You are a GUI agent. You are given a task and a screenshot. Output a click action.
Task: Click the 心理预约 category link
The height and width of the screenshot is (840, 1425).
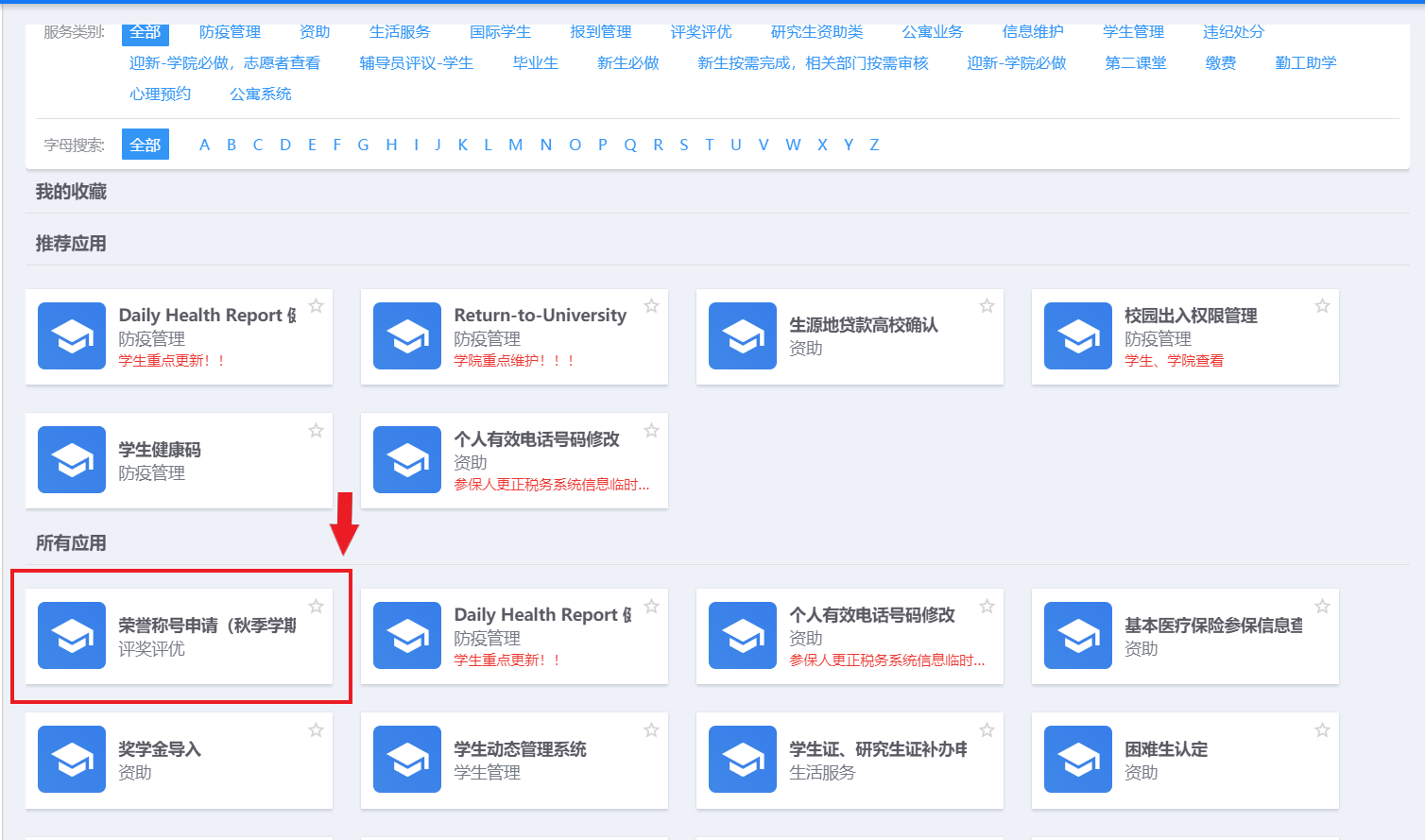(160, 94)
